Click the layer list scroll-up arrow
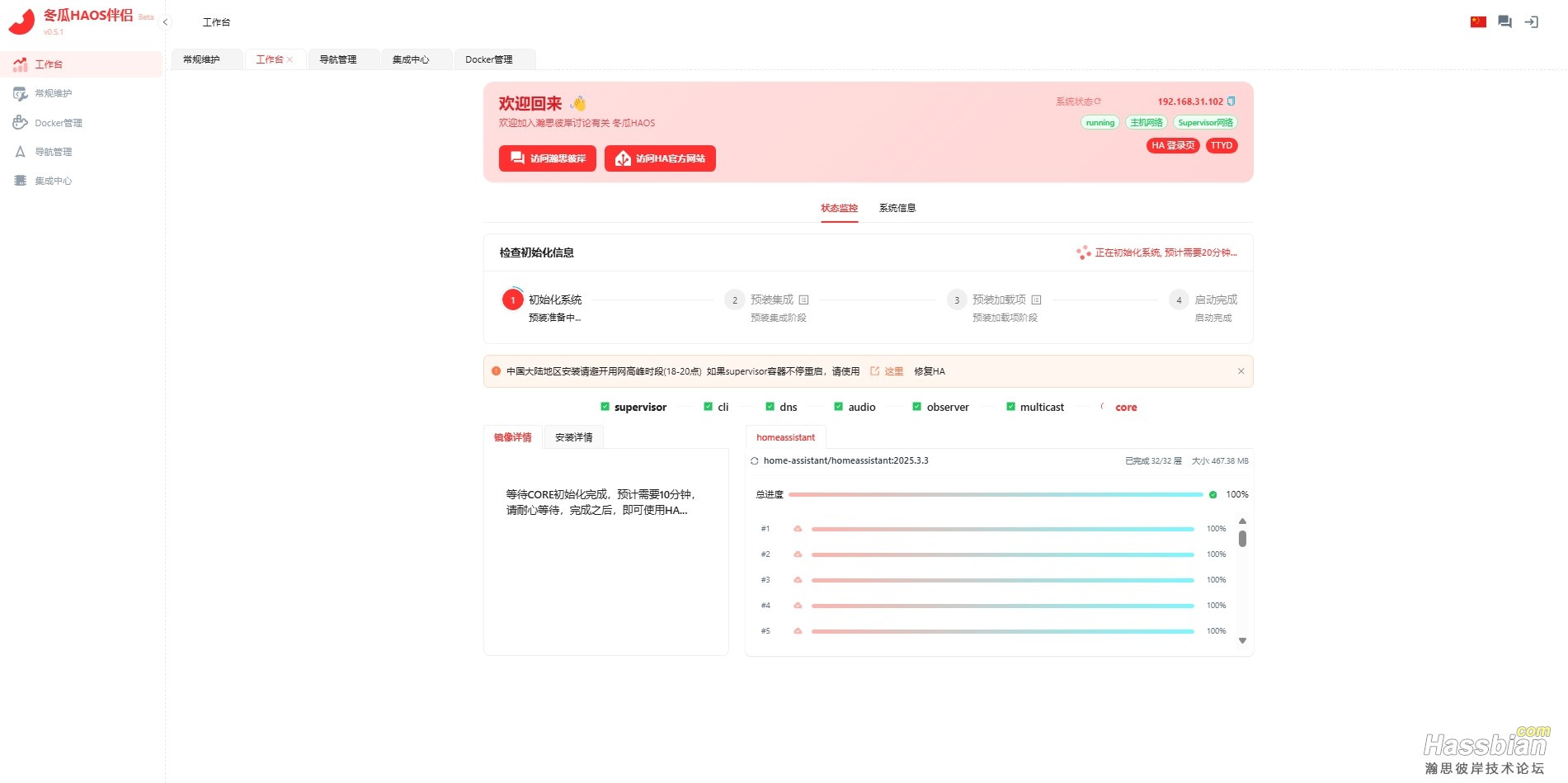This screenshot has height=783, width=1568. tap(1242, 521)
